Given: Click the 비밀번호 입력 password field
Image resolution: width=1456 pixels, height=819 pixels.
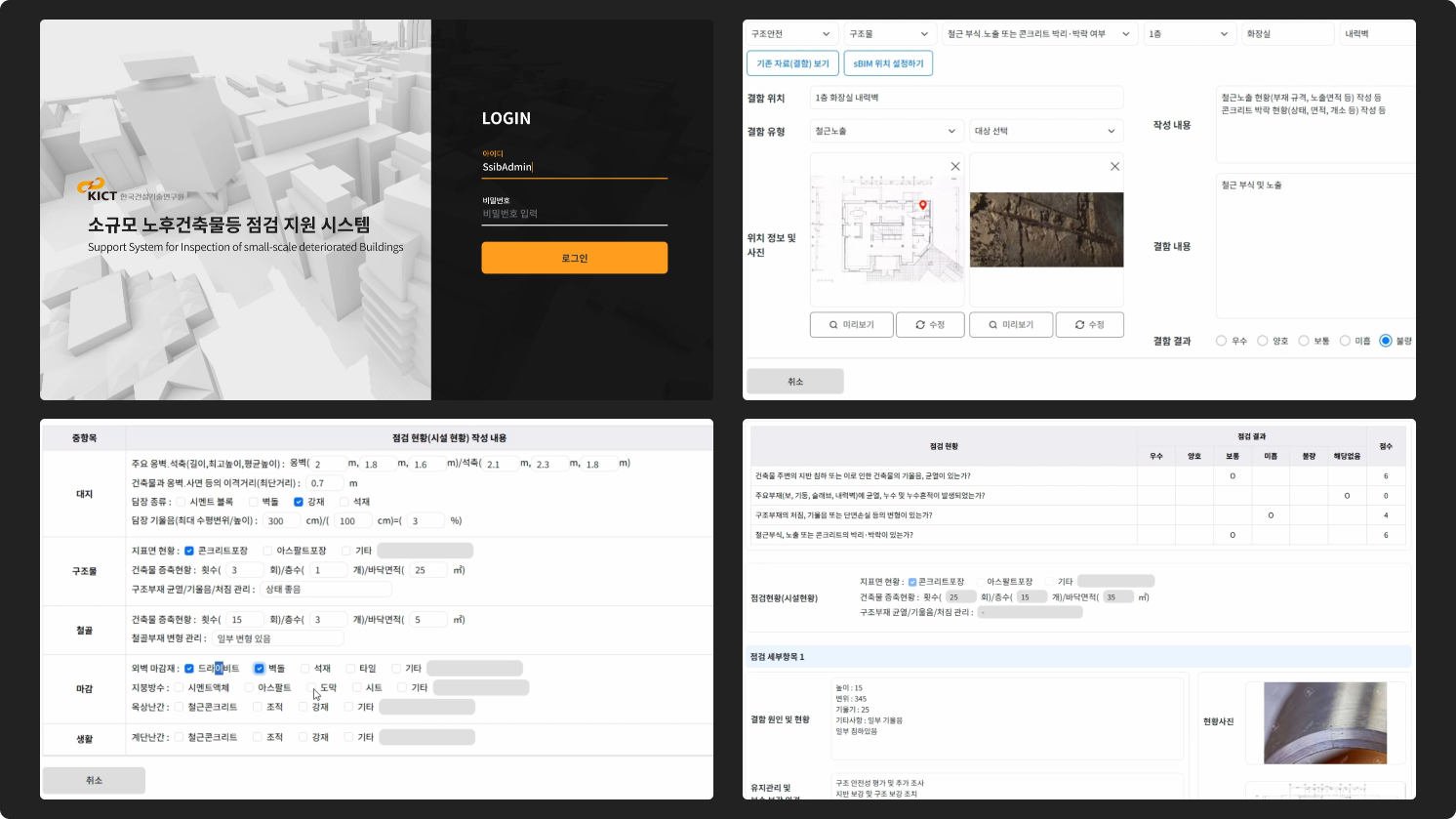Looking at the screenshot, I should [x=574, y=214].
